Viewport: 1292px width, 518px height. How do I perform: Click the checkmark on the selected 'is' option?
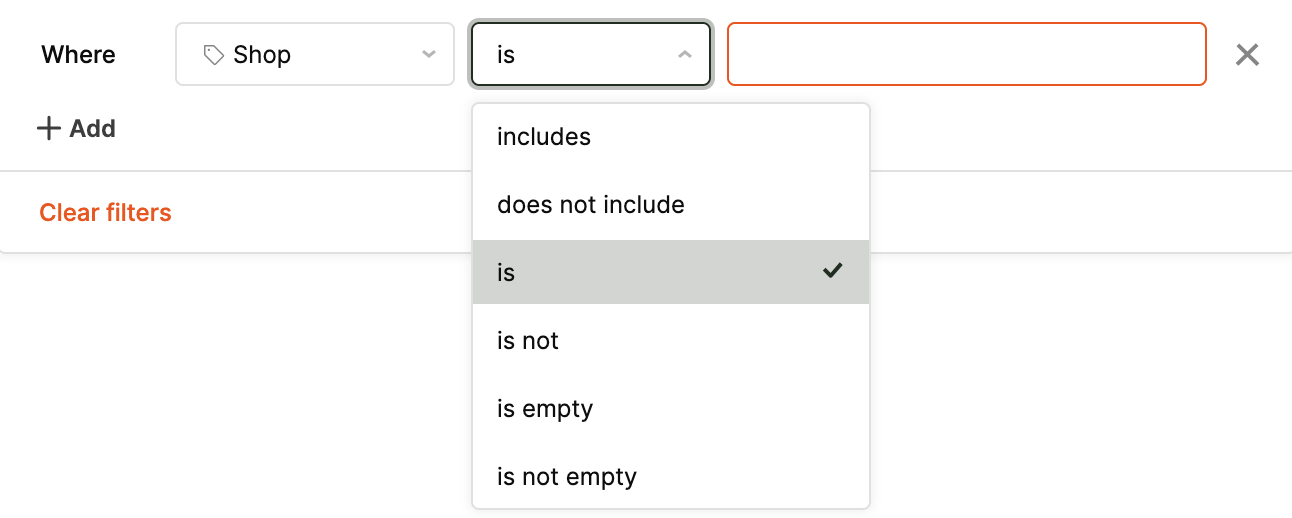tap(832, 271)
